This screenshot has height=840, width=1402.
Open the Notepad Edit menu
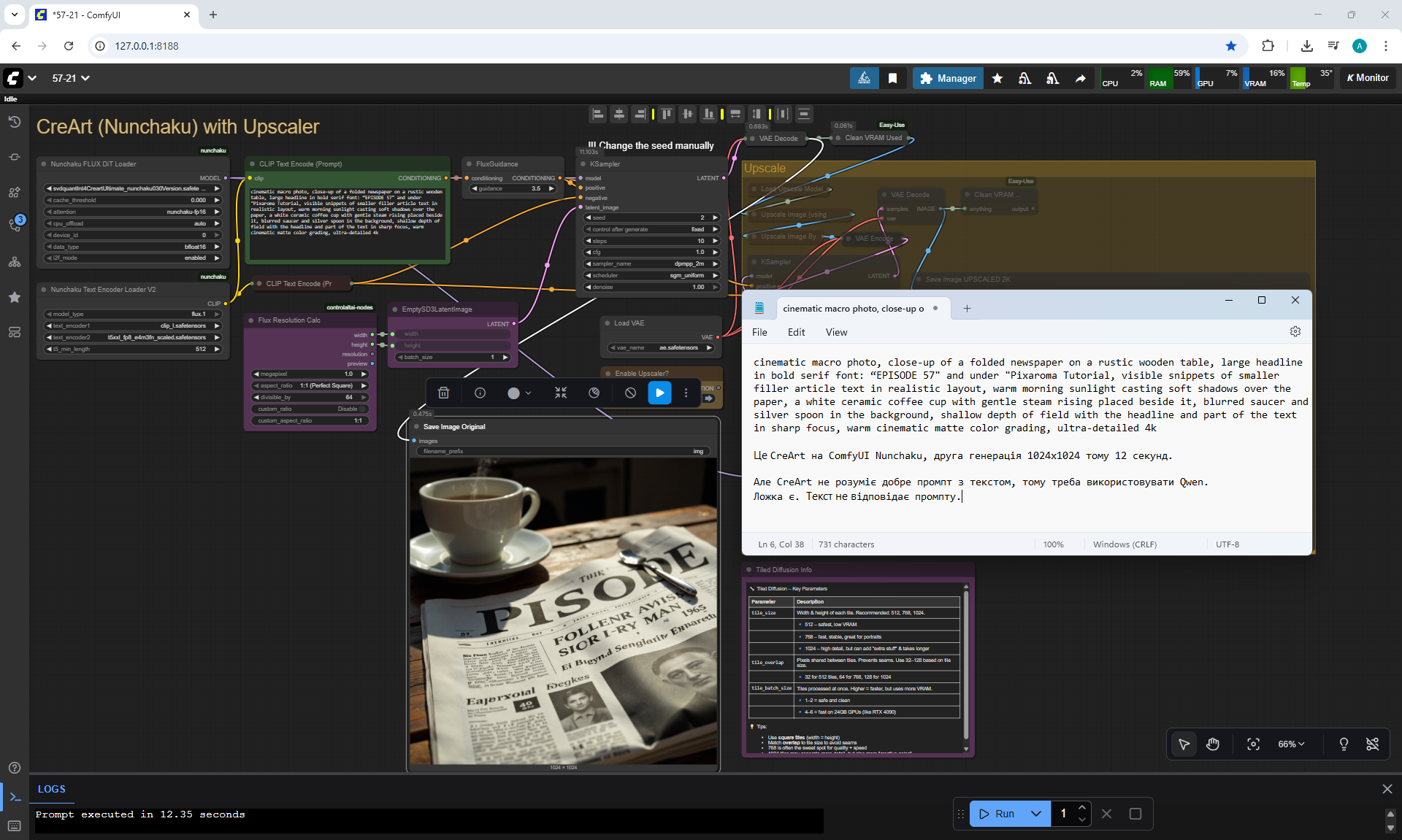796,332
